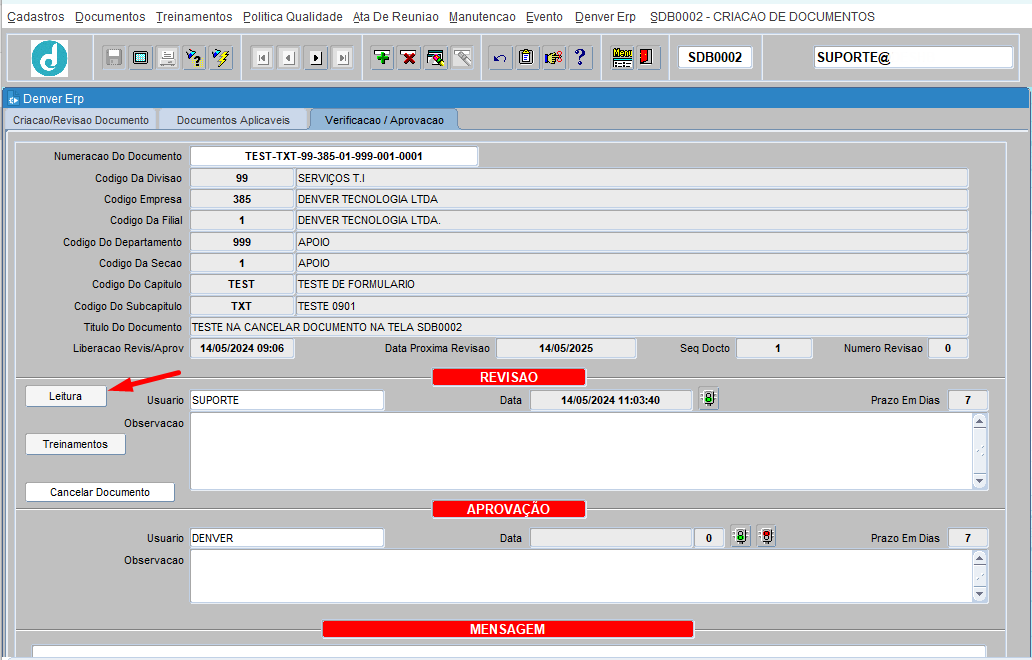
Task: Switch to Criacao/Revisao Documento tab
Action: coord(81,120)
